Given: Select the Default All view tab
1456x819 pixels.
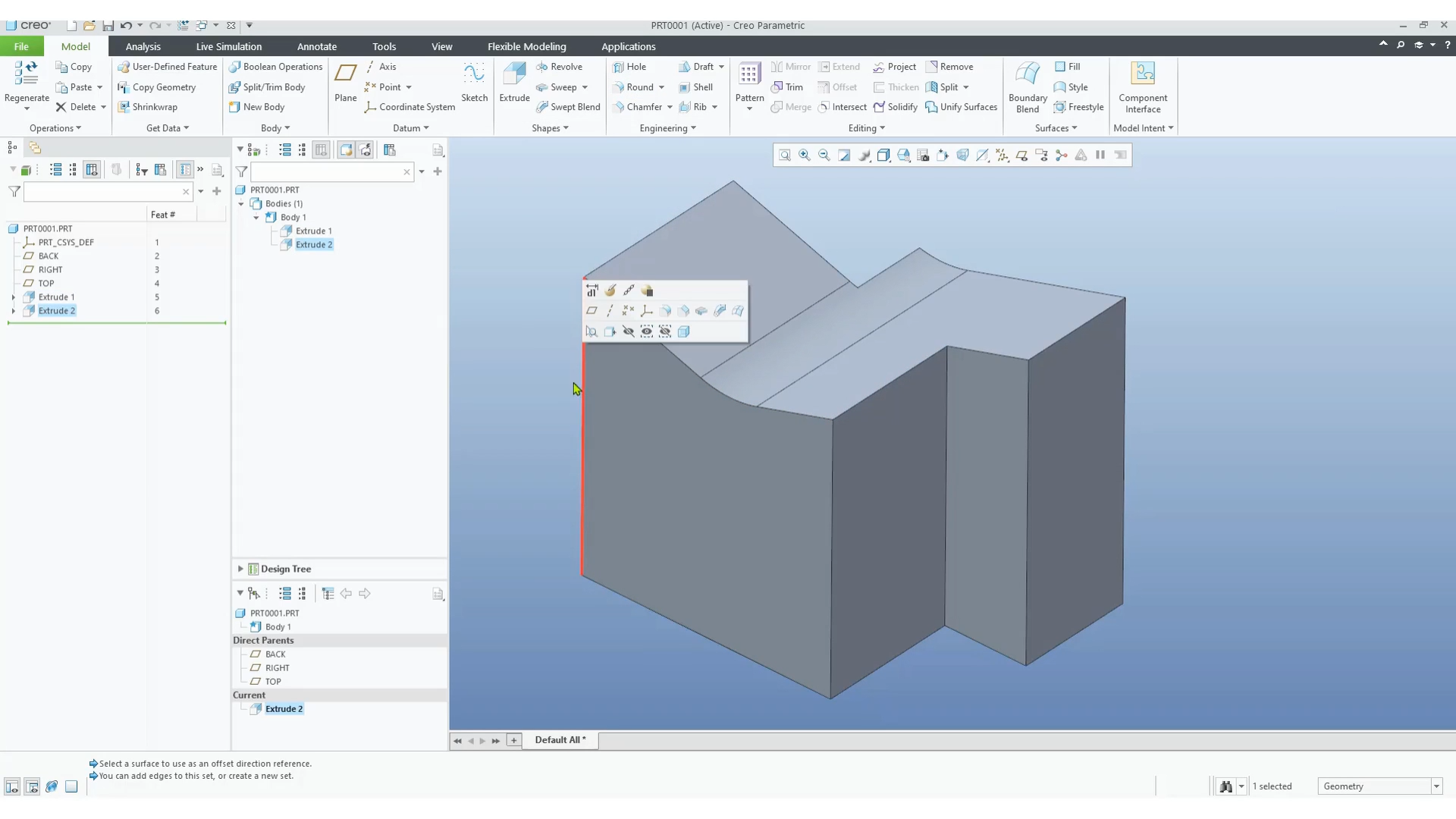Looking at the screenshot, I should coord(560,740).
